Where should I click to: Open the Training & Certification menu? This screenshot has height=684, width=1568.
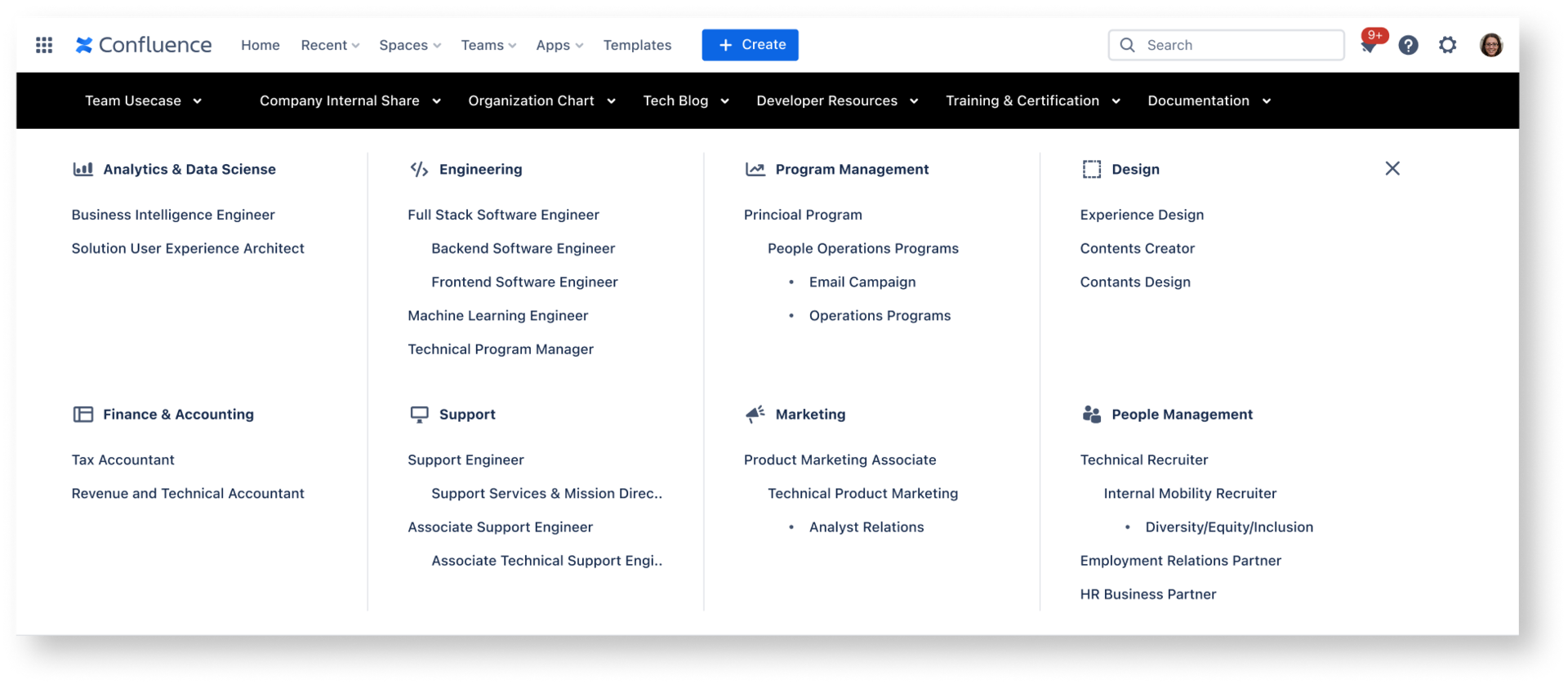point(1033,100)
